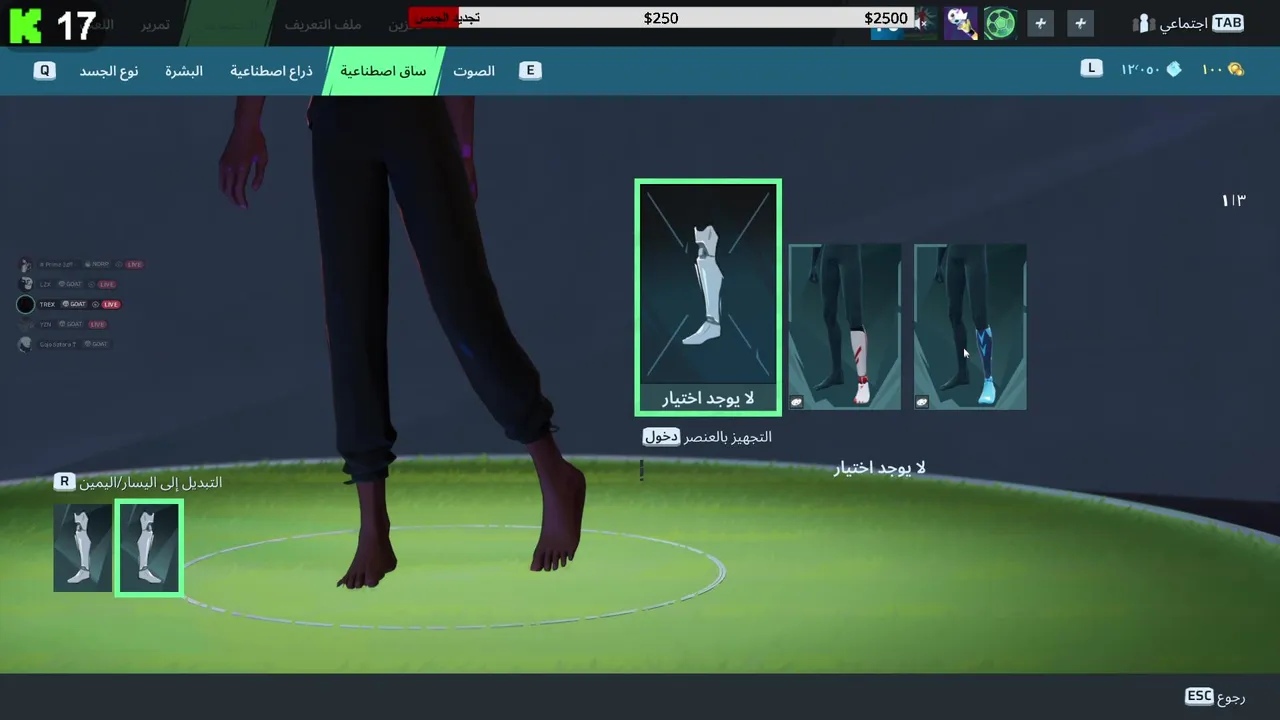The width and height of the screenshot is (1280, 720).
Task: Click the Q key previous-tab hint
Action: tap(44, 71)
